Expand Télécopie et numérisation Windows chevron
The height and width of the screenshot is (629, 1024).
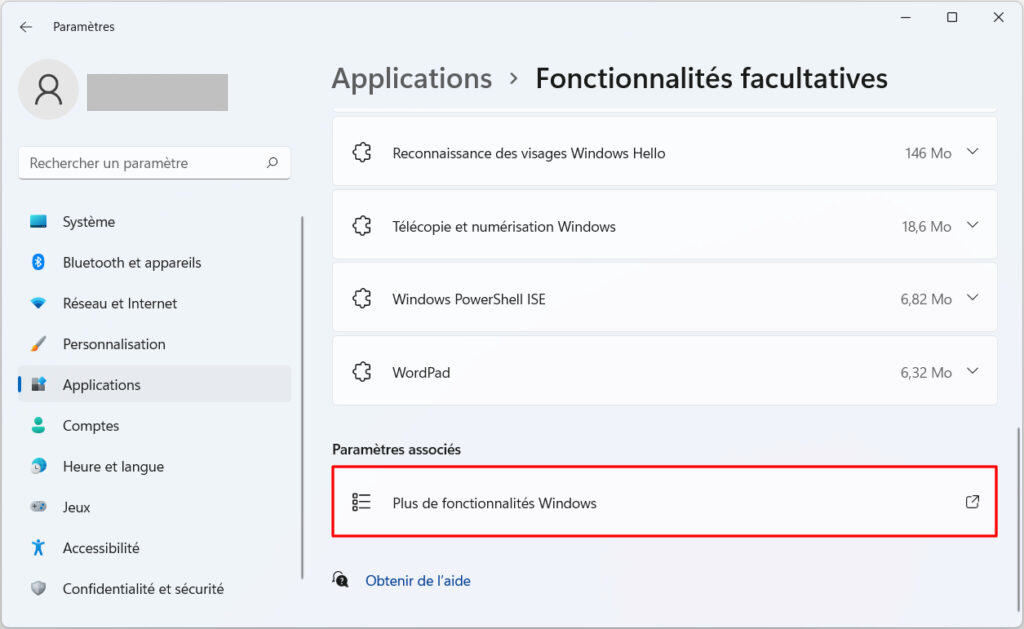click(972, 225)
